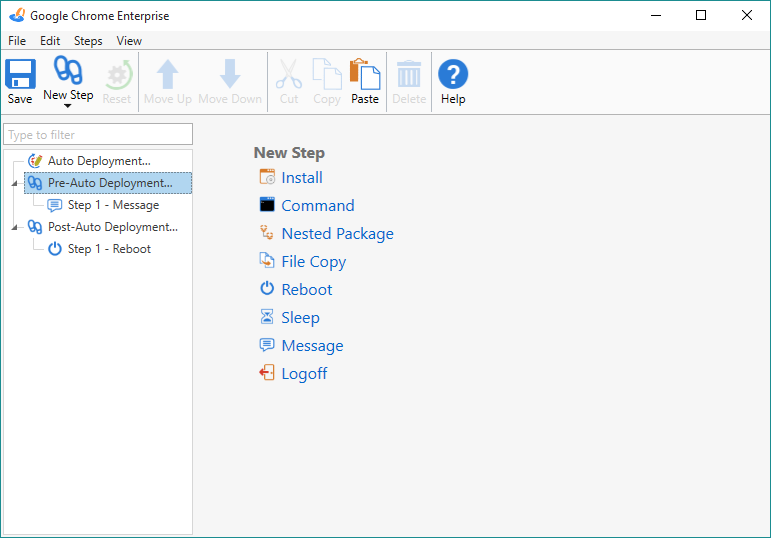
Task: Click the application icon in title bar
Action: [x=17, y=15]
